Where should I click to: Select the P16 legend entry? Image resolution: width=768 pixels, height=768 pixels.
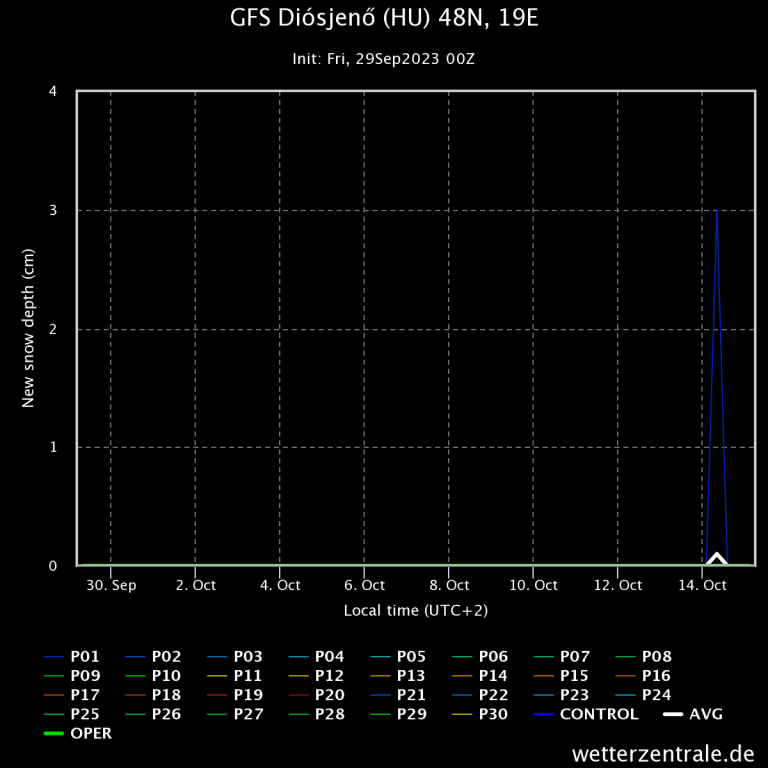[656, 676]
